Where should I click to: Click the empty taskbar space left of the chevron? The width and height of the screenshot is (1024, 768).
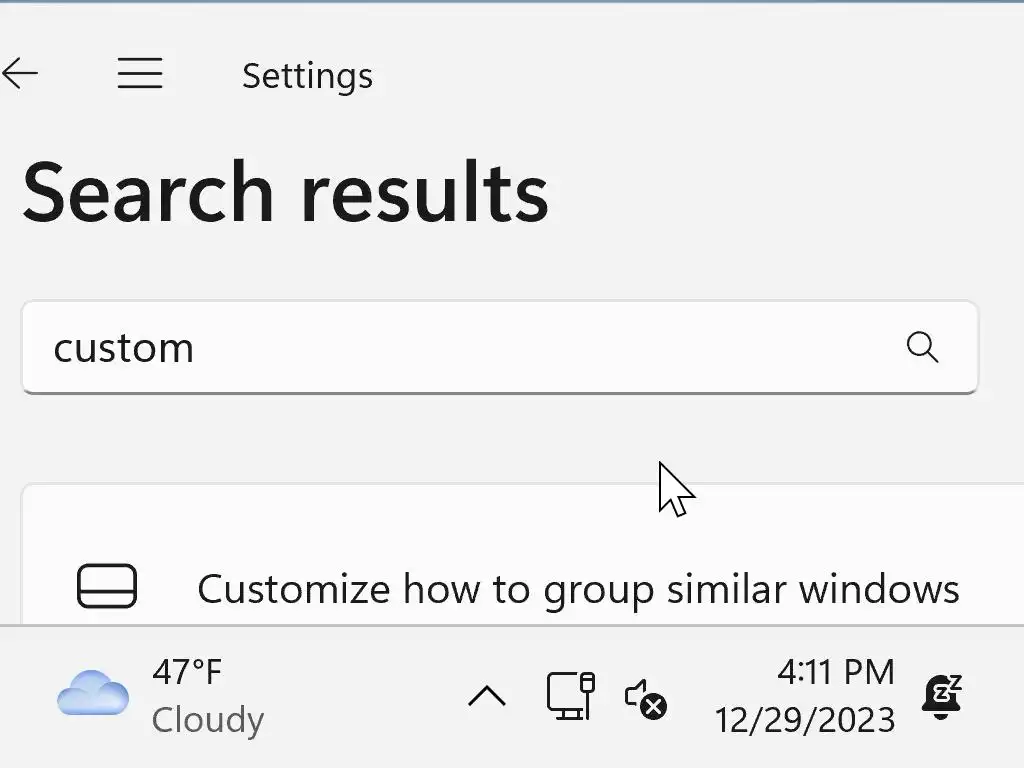pos(370,696)
